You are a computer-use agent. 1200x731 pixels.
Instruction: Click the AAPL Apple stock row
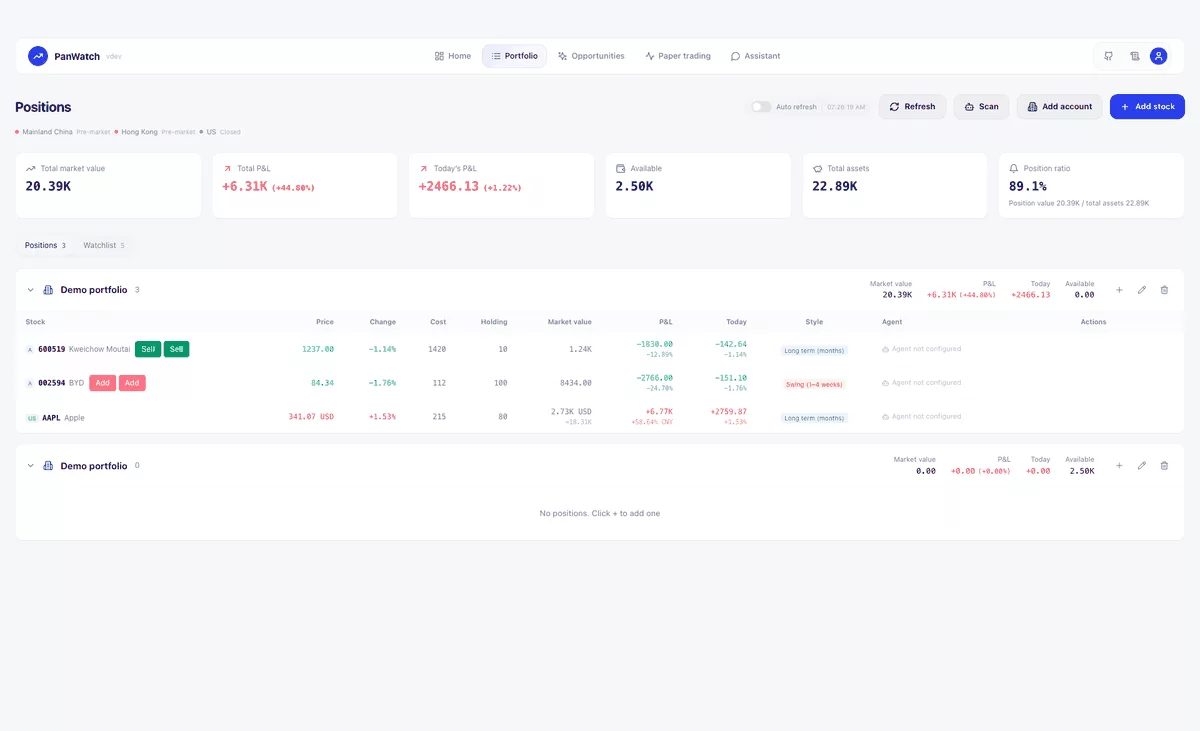(x=600, y=417)
